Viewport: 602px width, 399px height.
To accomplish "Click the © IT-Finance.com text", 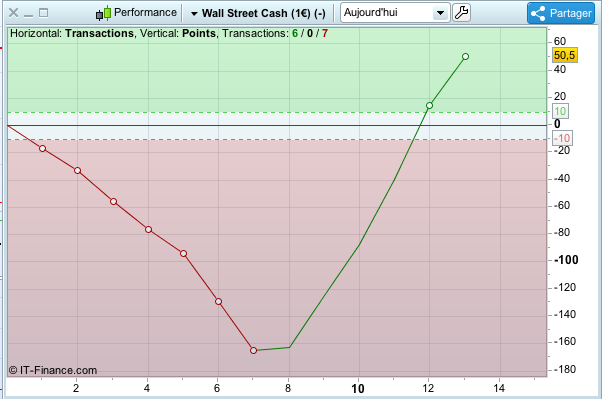I will point(53,370).
